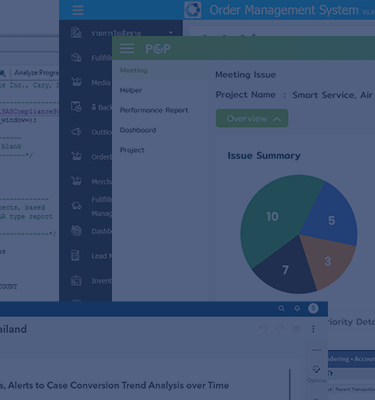Click the first sidebar sales-order icon

point(76,32)
